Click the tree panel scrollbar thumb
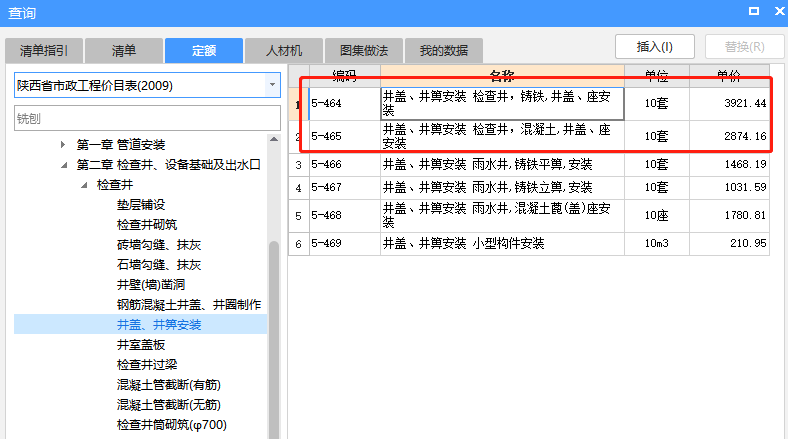 tap(274, 340)
